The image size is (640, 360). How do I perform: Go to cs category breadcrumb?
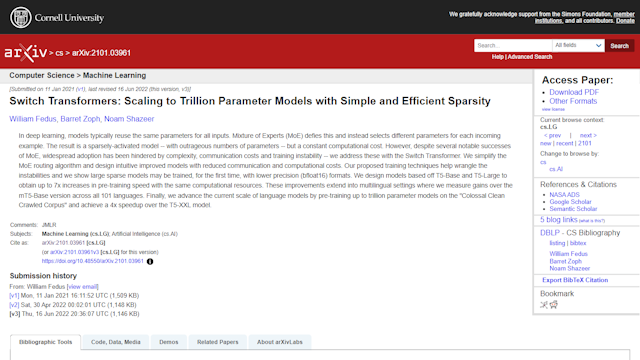point(59,53)
